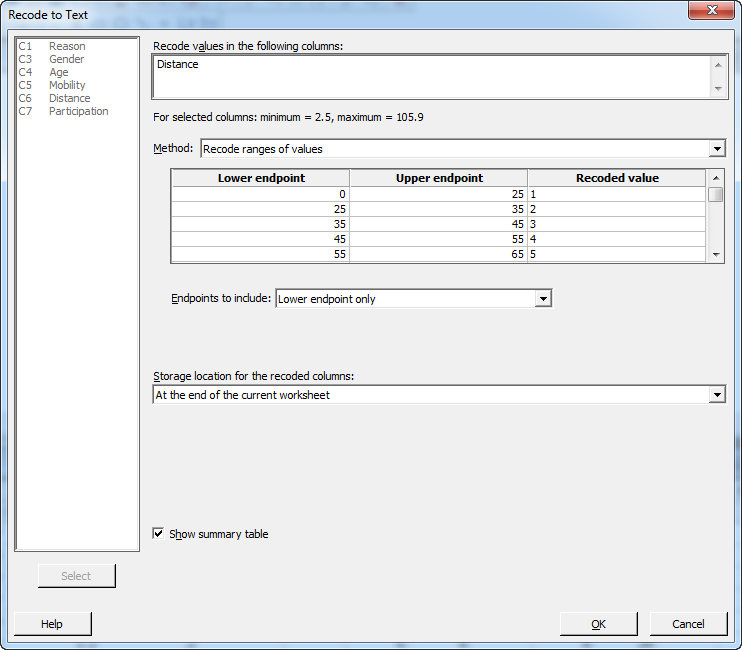Viewport: 742px width, 650px height.
Task: Select the C5 Mobility column in list
Action: (x=67, y=85)
